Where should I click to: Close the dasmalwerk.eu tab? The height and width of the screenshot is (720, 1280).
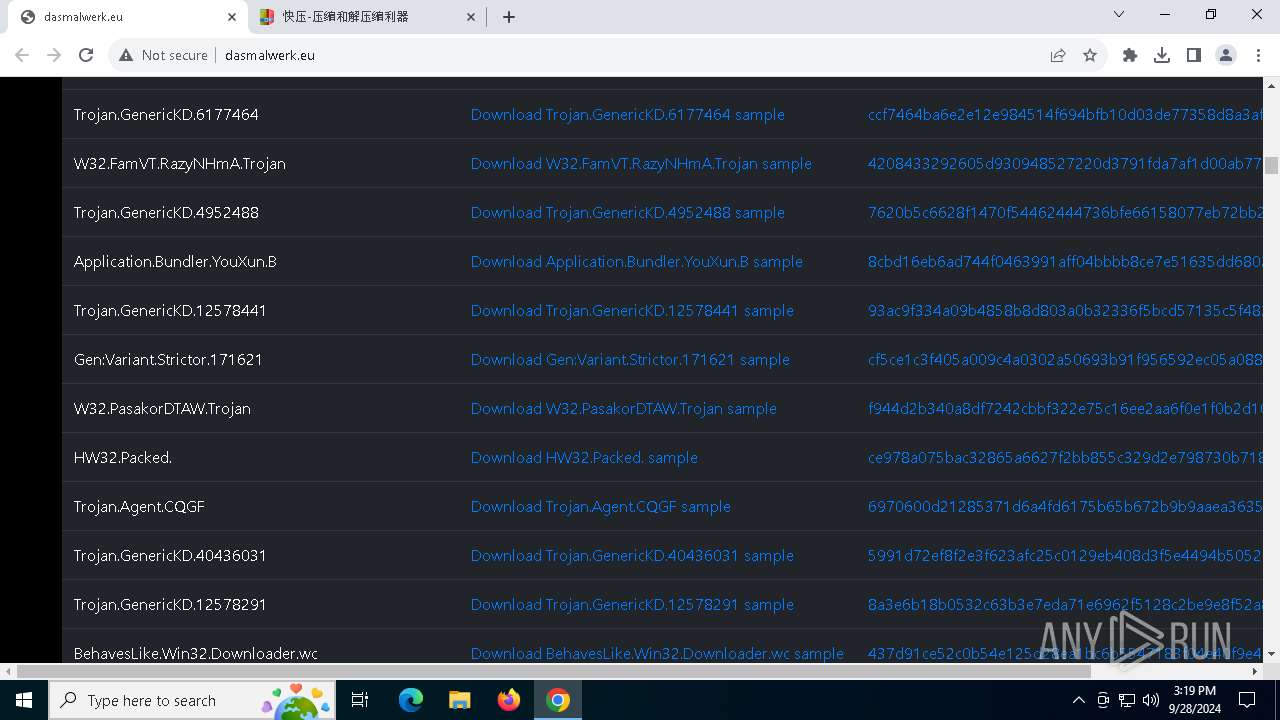(231, 16)
